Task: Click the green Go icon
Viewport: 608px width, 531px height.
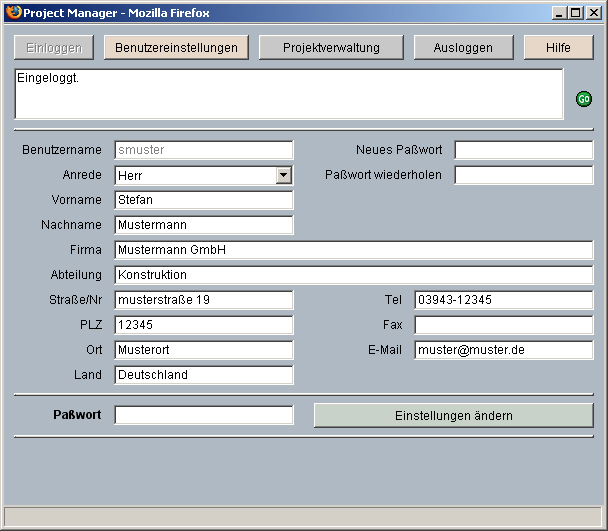Action: point(583,99)
